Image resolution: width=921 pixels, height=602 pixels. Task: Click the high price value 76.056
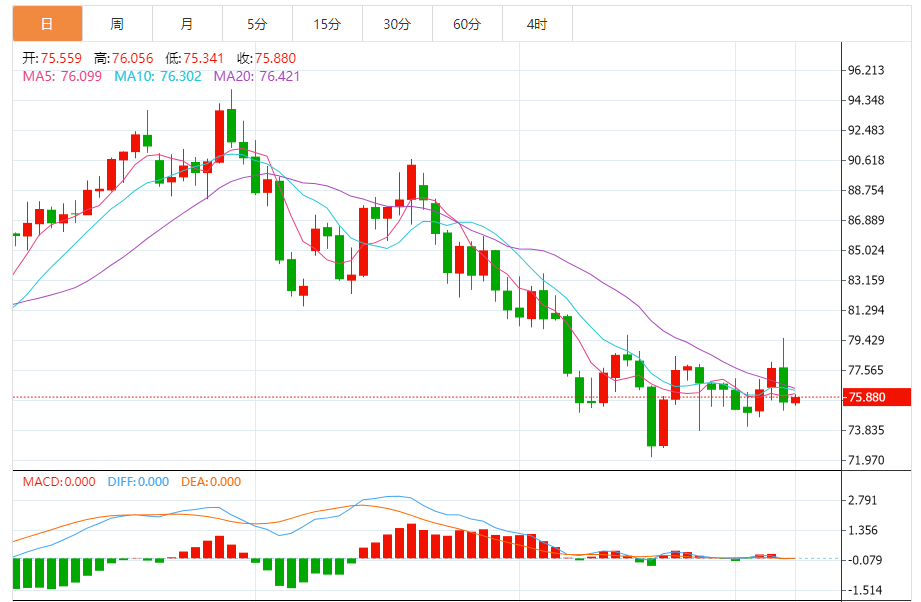pyautogui.click(x=133, y=58)
